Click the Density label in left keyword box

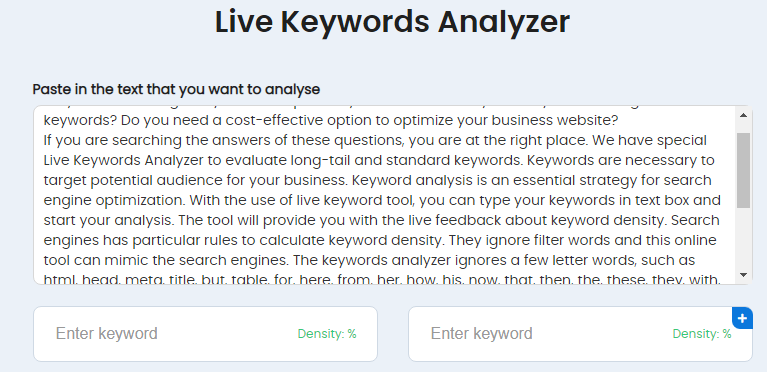(327, 334)
